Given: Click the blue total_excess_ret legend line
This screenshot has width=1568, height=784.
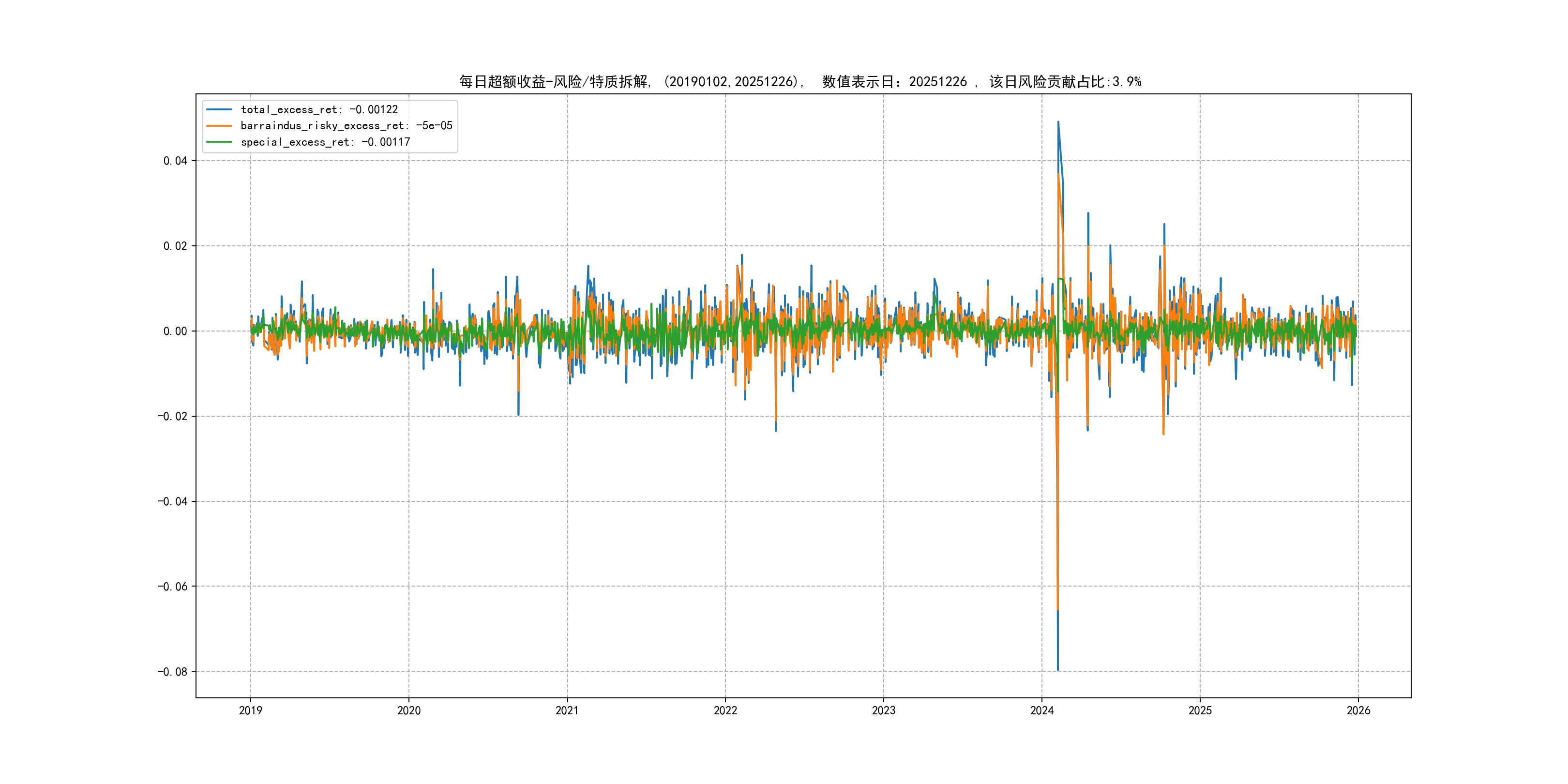Looking at the screenshot, I should point(219,109).
